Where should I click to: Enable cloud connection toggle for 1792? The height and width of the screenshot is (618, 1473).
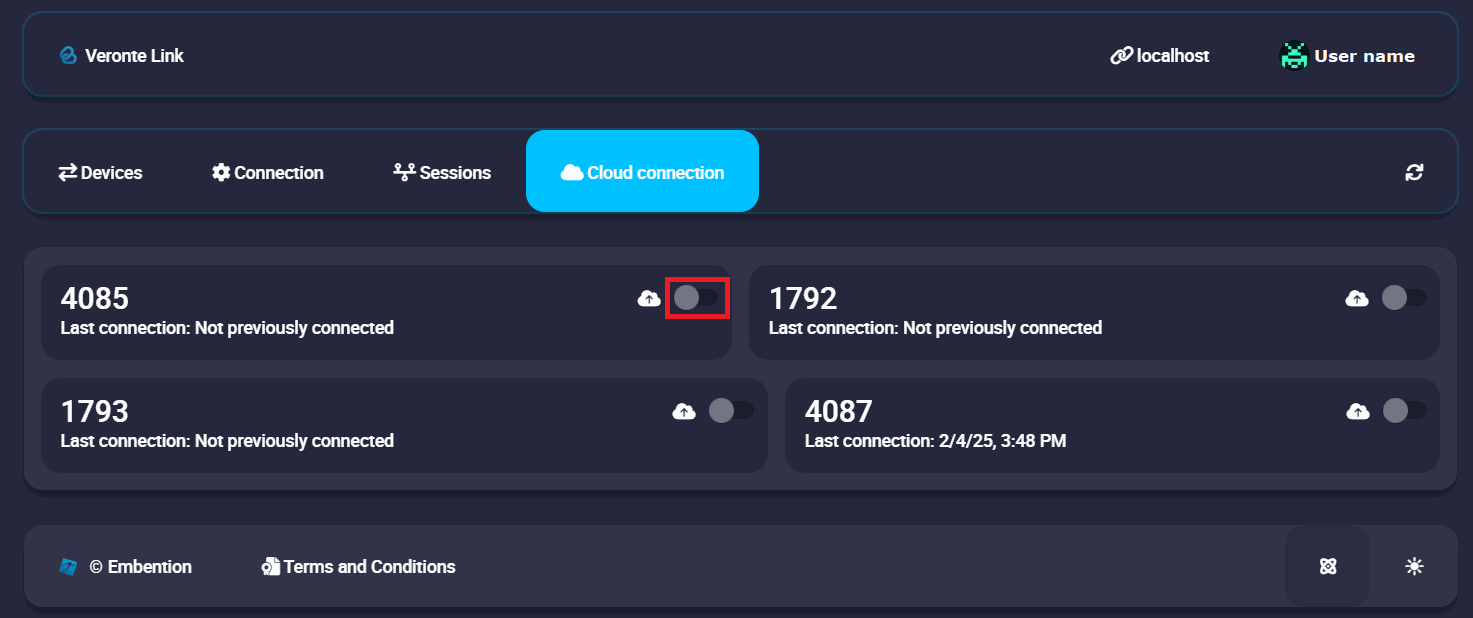point(1404,298)
